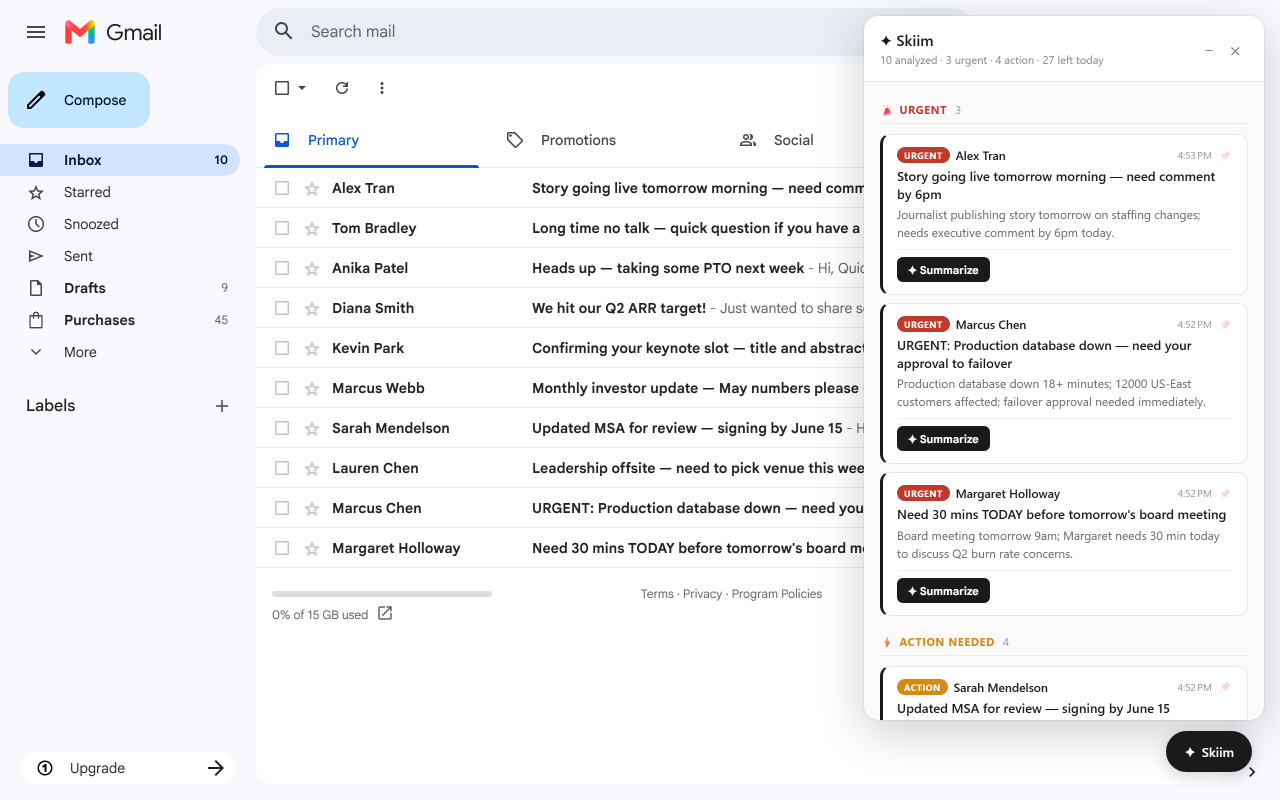Open the main menu hamburger icon
The height and width of the screenshot is (800, 1280).
click(36, 32)
